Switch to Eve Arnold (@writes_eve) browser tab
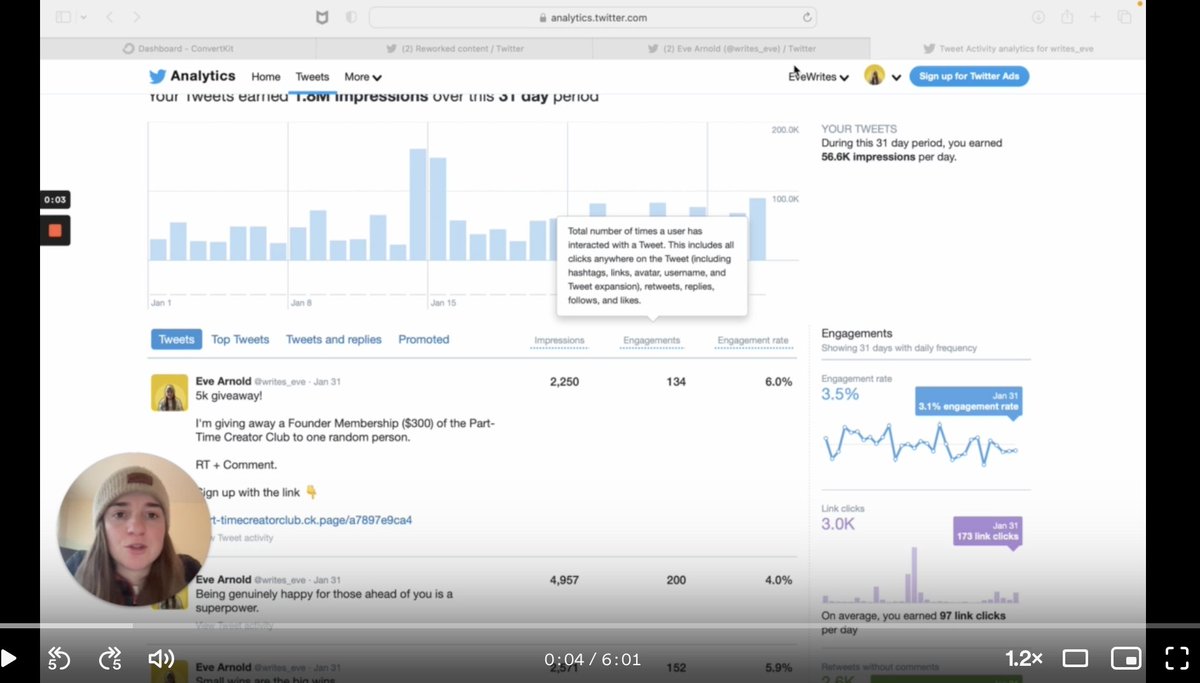 [x=731, y=48]
